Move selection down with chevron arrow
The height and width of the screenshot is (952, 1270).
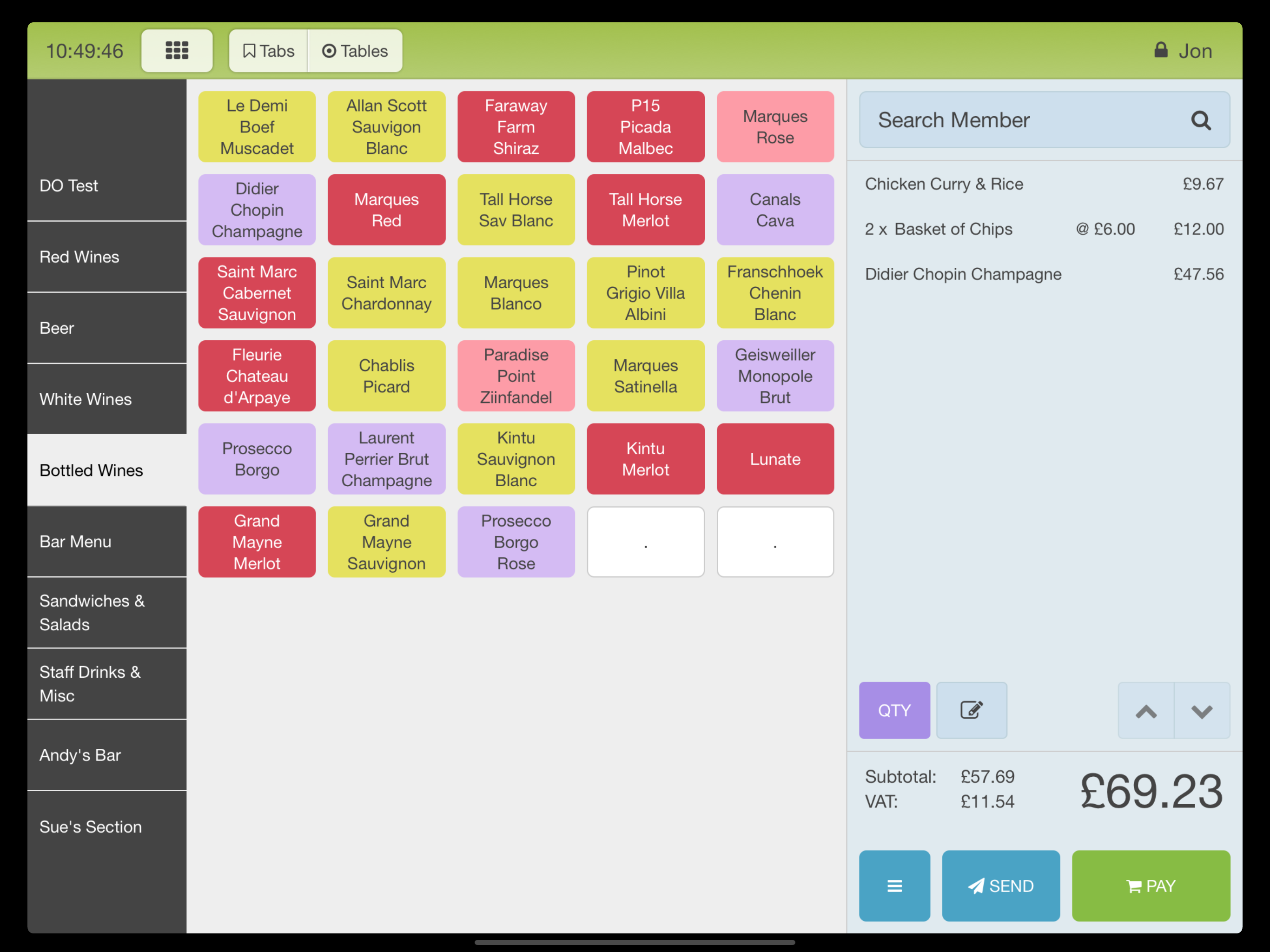point(1201,711)
